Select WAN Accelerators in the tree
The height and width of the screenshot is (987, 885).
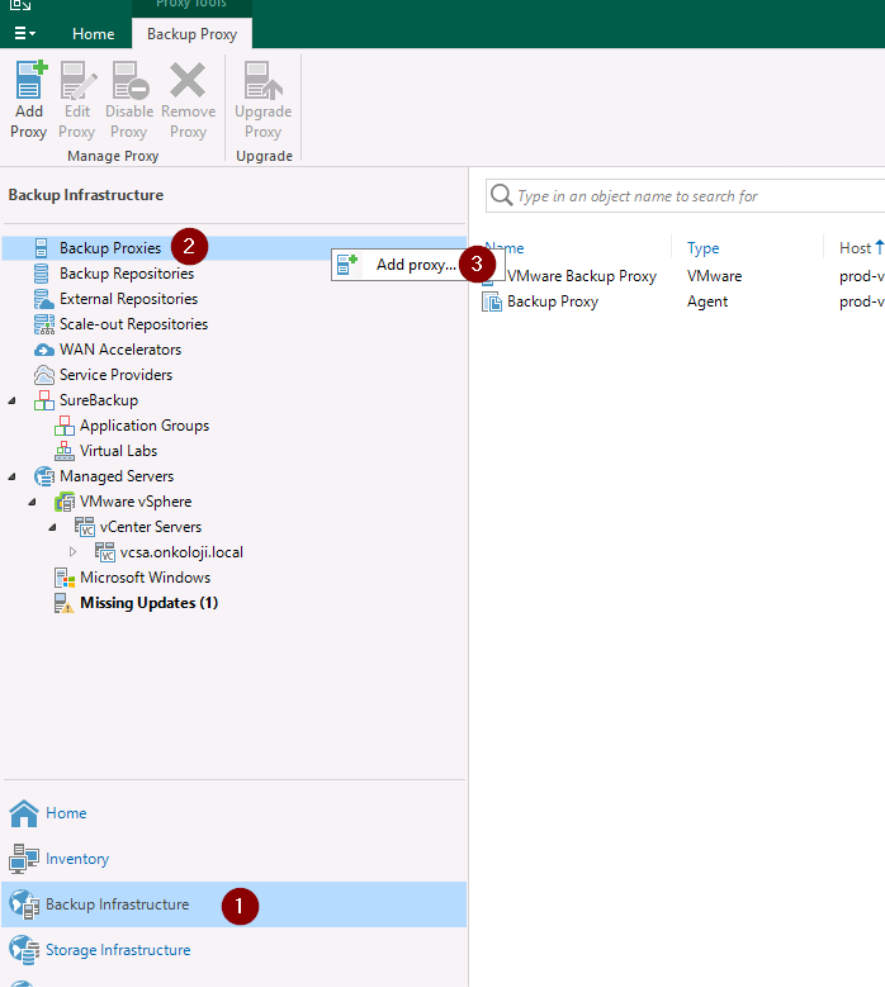[x=120, y=349]
